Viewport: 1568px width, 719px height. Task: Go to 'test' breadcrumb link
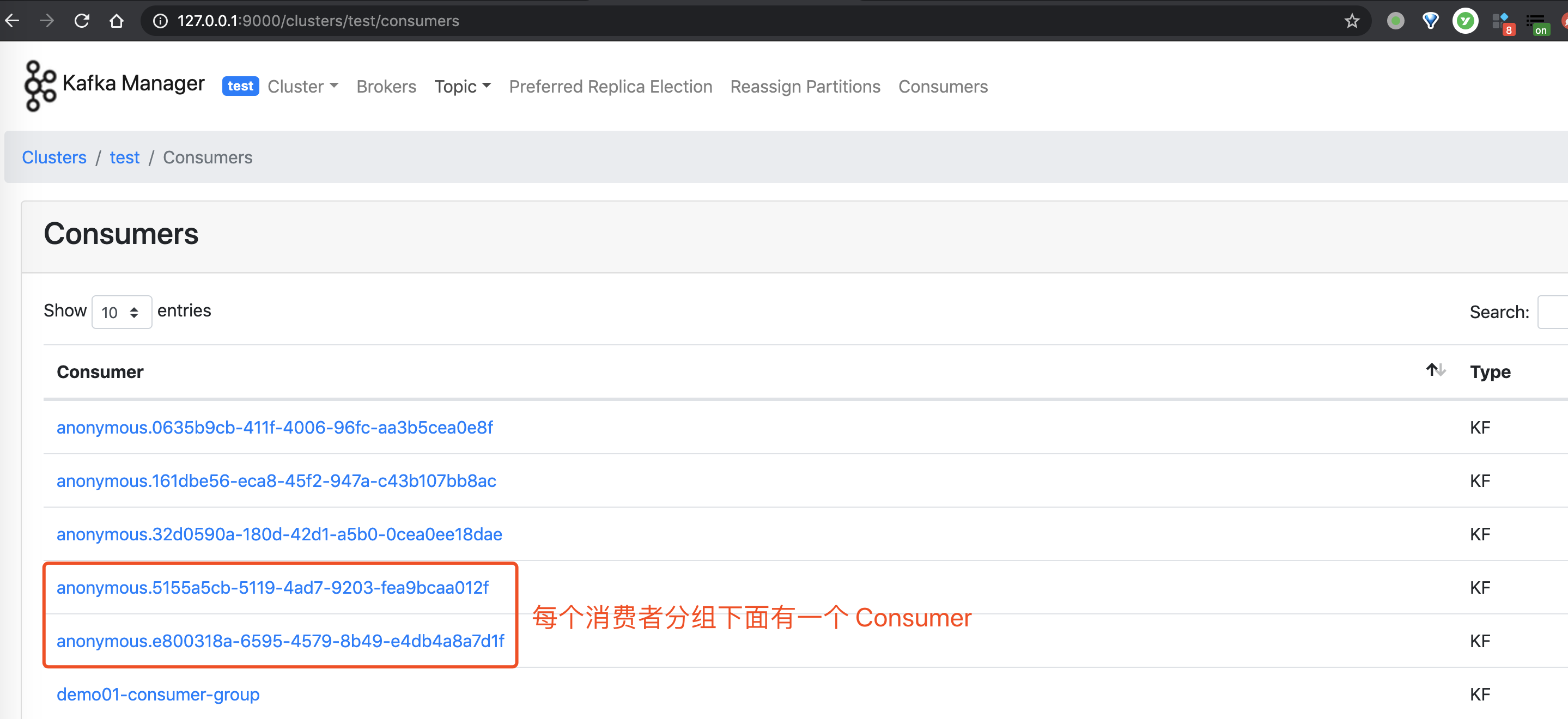tap(124, 157)
